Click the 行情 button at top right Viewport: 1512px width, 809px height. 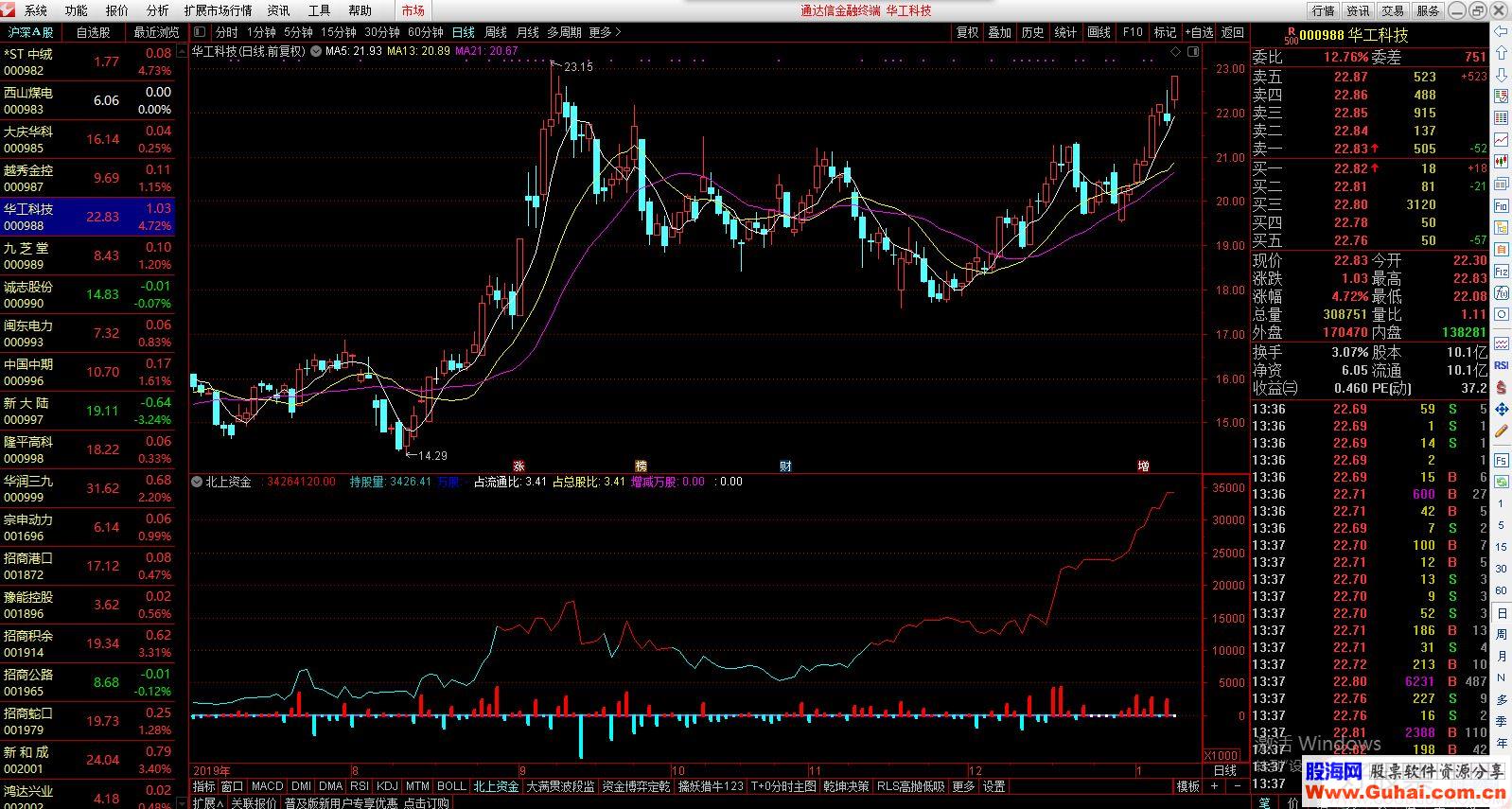(1324, 10)
